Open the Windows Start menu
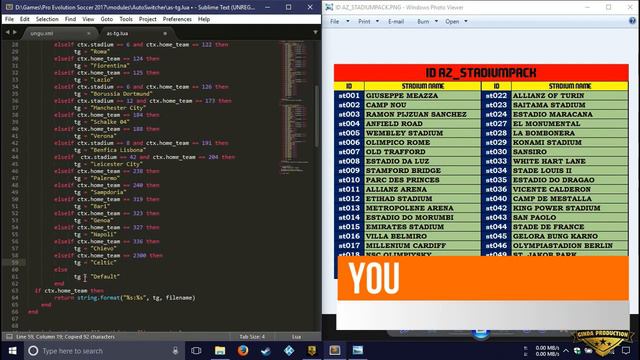Screen dimensions: 640x360 [x=12, y=351]
